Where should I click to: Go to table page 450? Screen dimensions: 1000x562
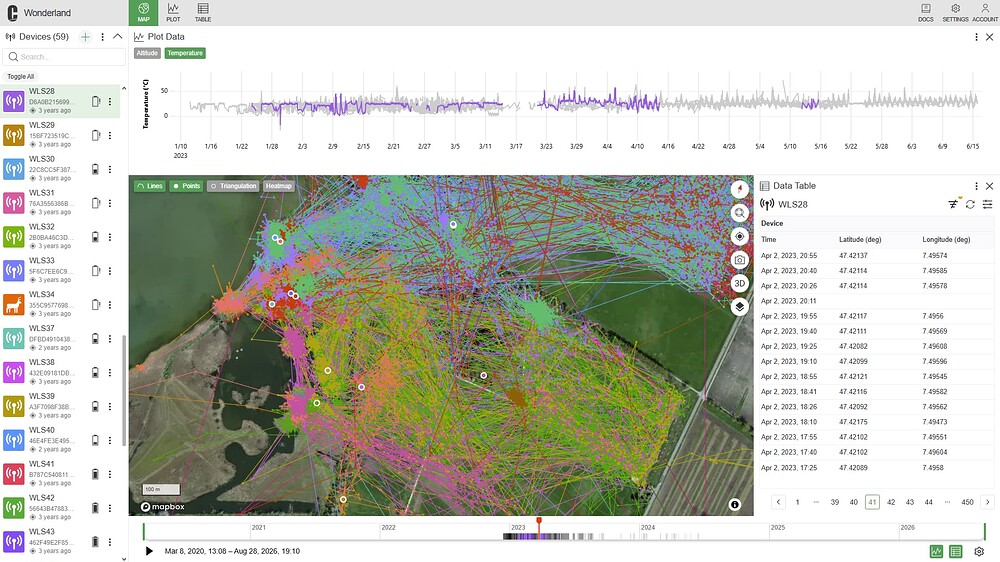point(967,502)
